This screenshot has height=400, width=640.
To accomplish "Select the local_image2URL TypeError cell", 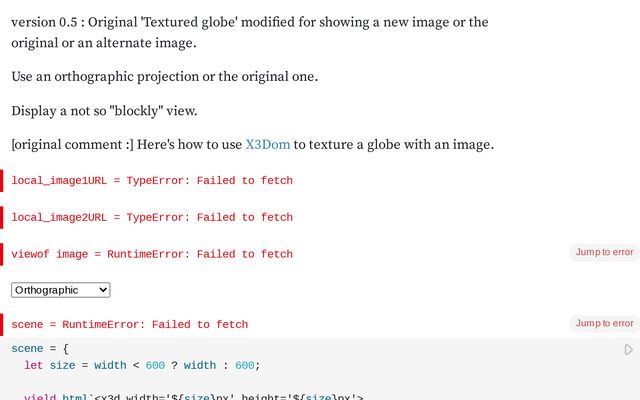I will click(x=152, y=217).
